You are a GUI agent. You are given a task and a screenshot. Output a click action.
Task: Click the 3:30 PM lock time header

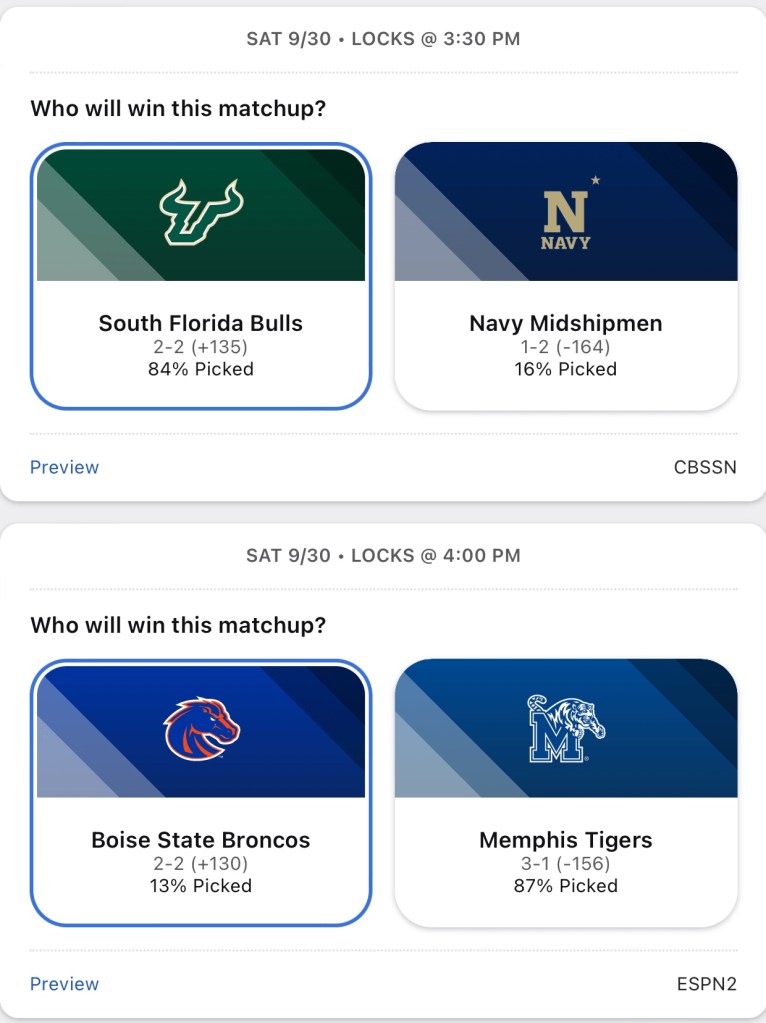click(383, 40)
